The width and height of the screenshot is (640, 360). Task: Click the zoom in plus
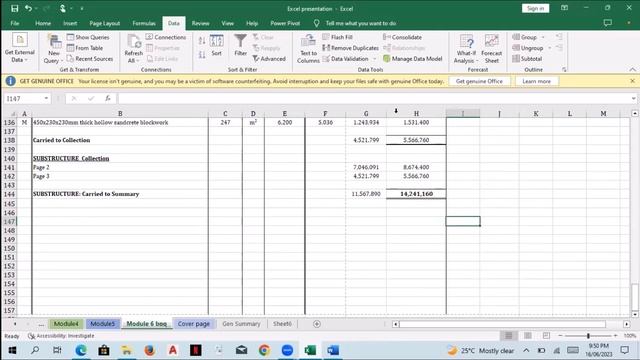(616, 336)
